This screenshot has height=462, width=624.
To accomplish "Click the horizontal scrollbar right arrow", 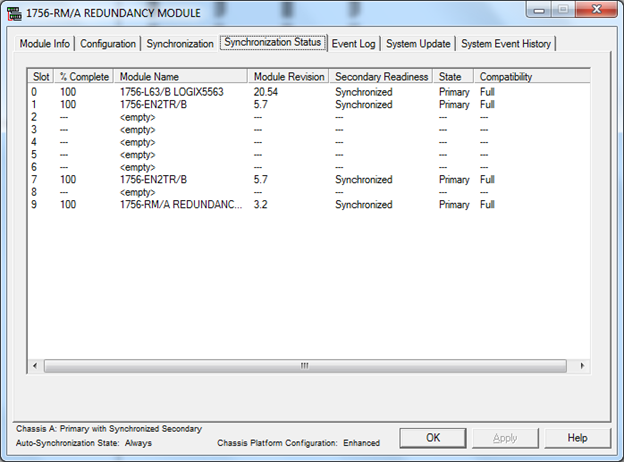I will pos(582,366).
